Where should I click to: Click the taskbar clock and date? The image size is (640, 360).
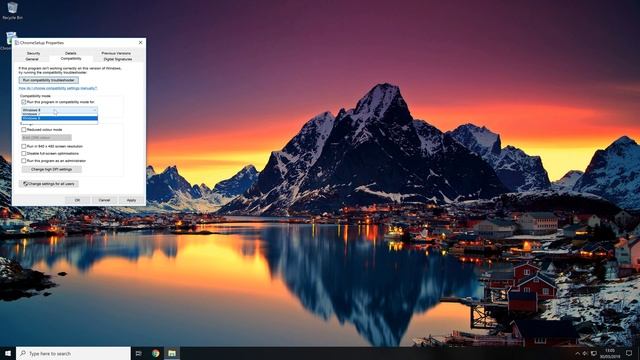coord(610,353)
